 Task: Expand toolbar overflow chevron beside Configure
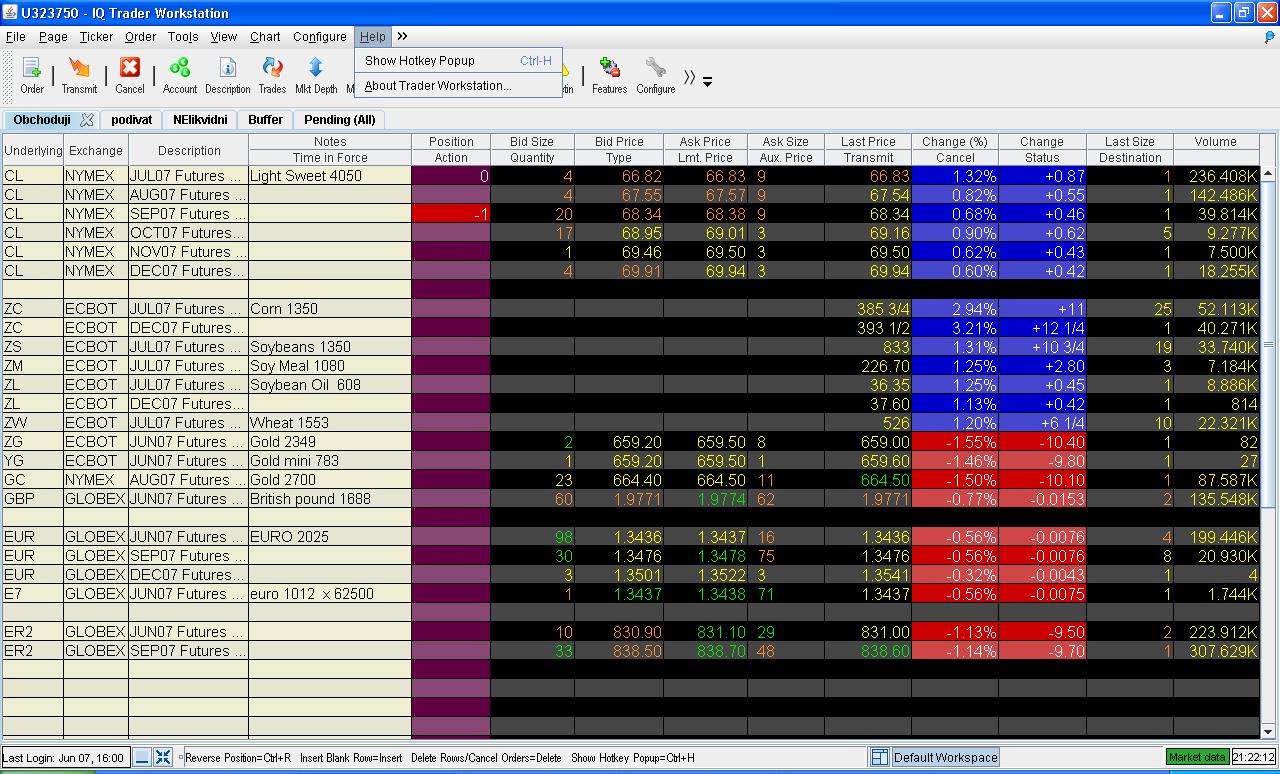click(689, 78)
